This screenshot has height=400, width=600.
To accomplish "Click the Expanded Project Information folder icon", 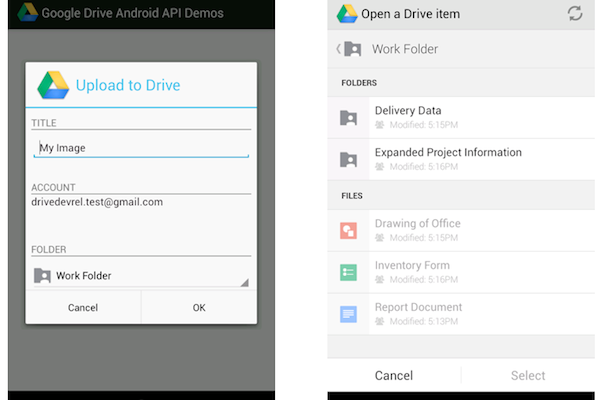I will click(x=348, y=159).
